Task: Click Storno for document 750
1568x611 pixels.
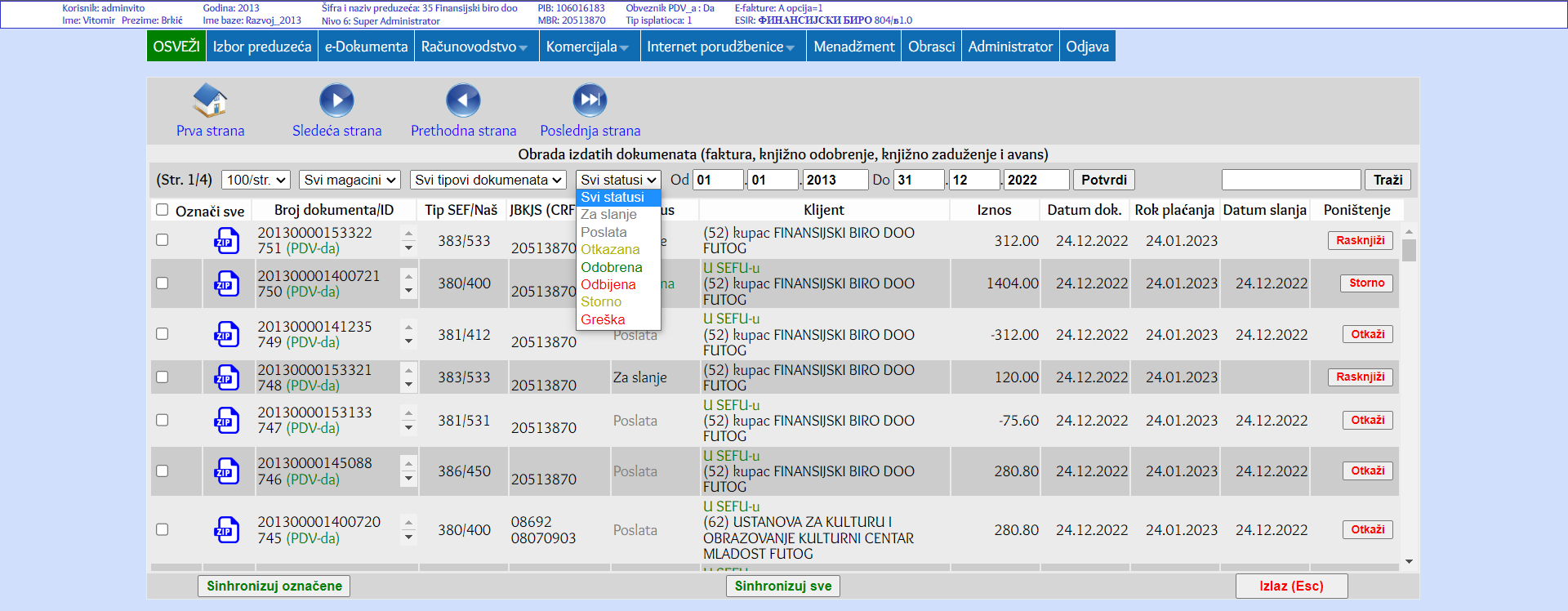Action: [1367, 283]
